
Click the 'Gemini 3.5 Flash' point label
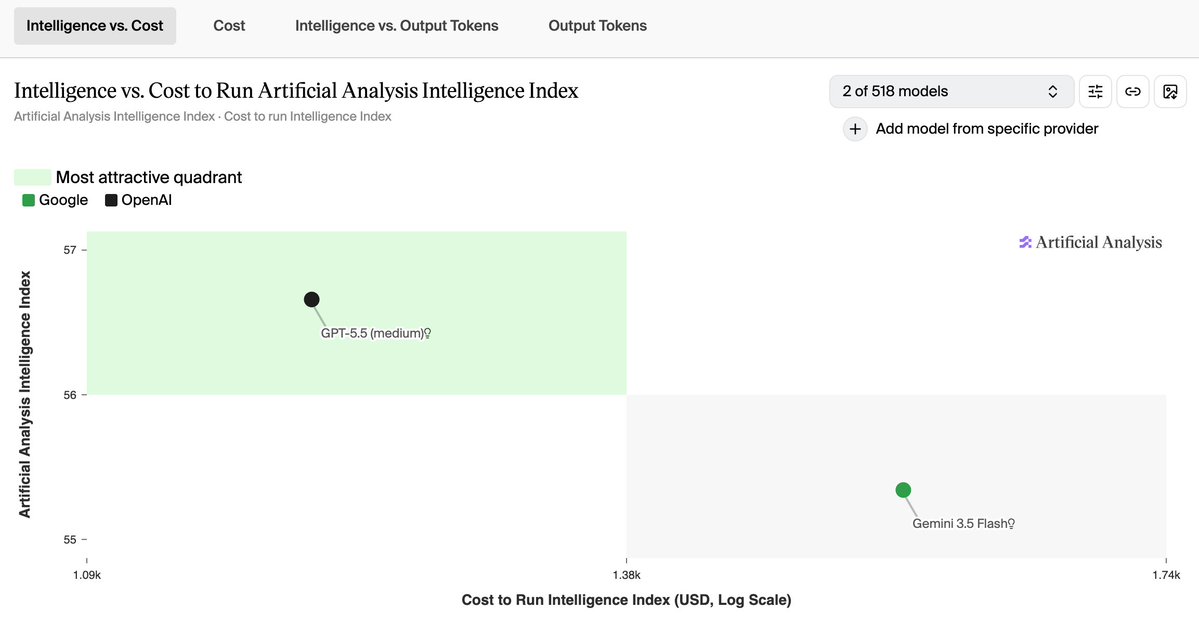coord(959,524)
